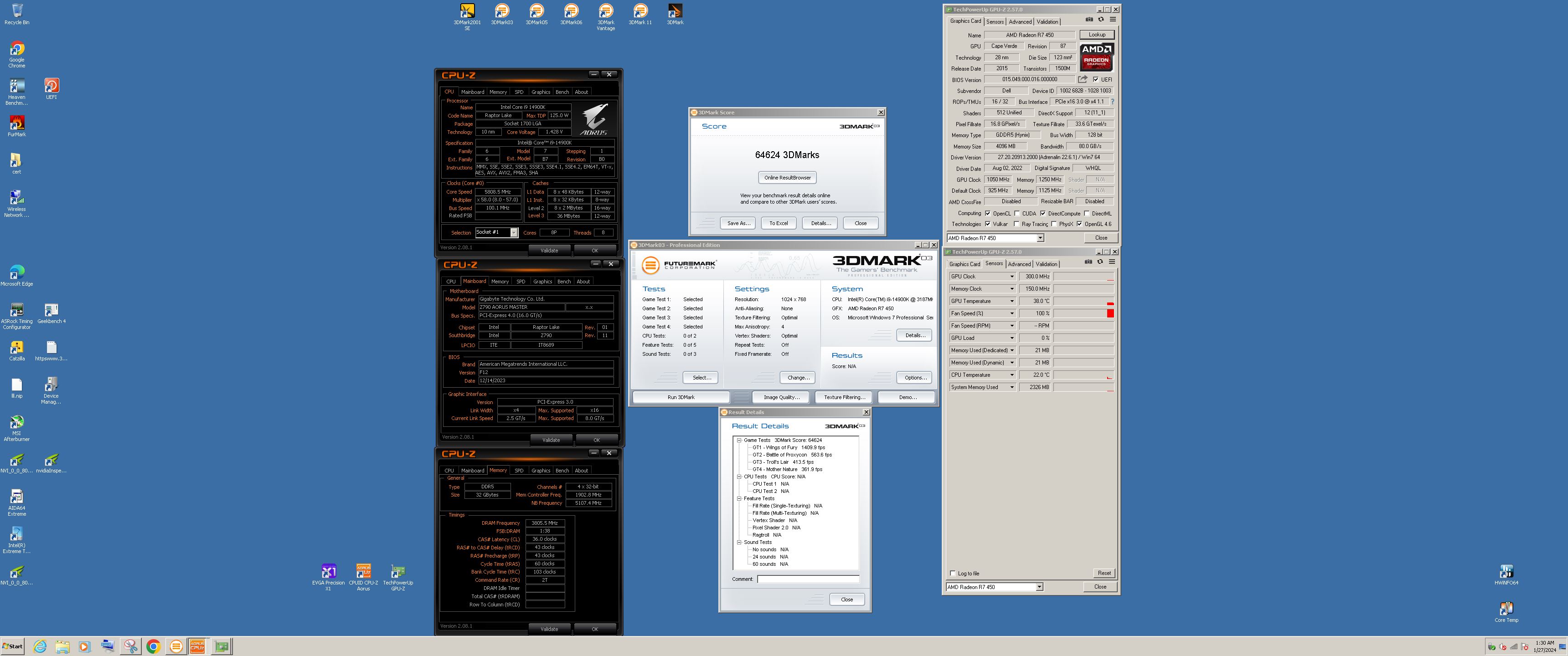Open the ASRock Timing Configurator icon
Screen dimensions: 1568x656
click(x=17, y=316)
